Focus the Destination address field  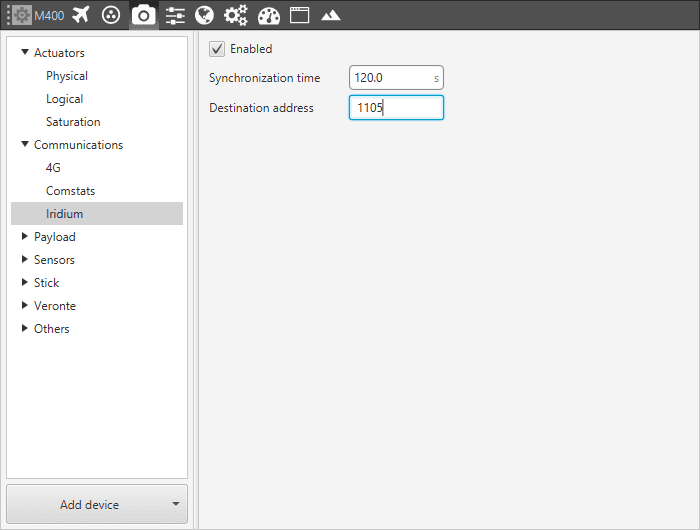tap(396, 108)
